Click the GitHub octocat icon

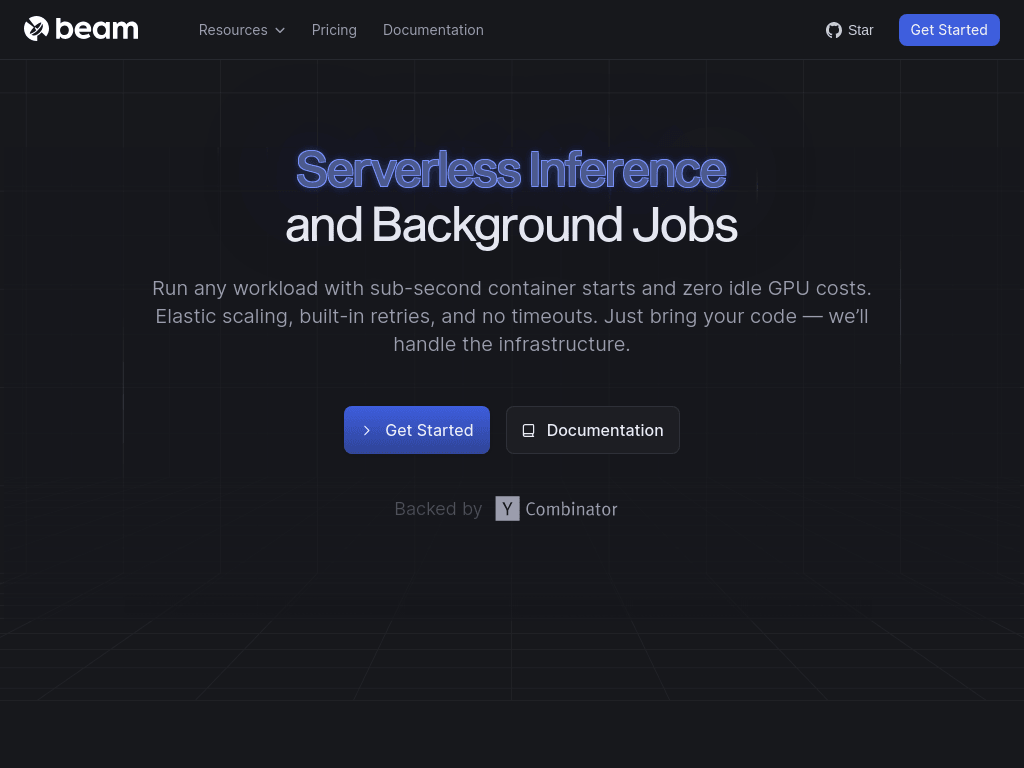coord(833,30)
